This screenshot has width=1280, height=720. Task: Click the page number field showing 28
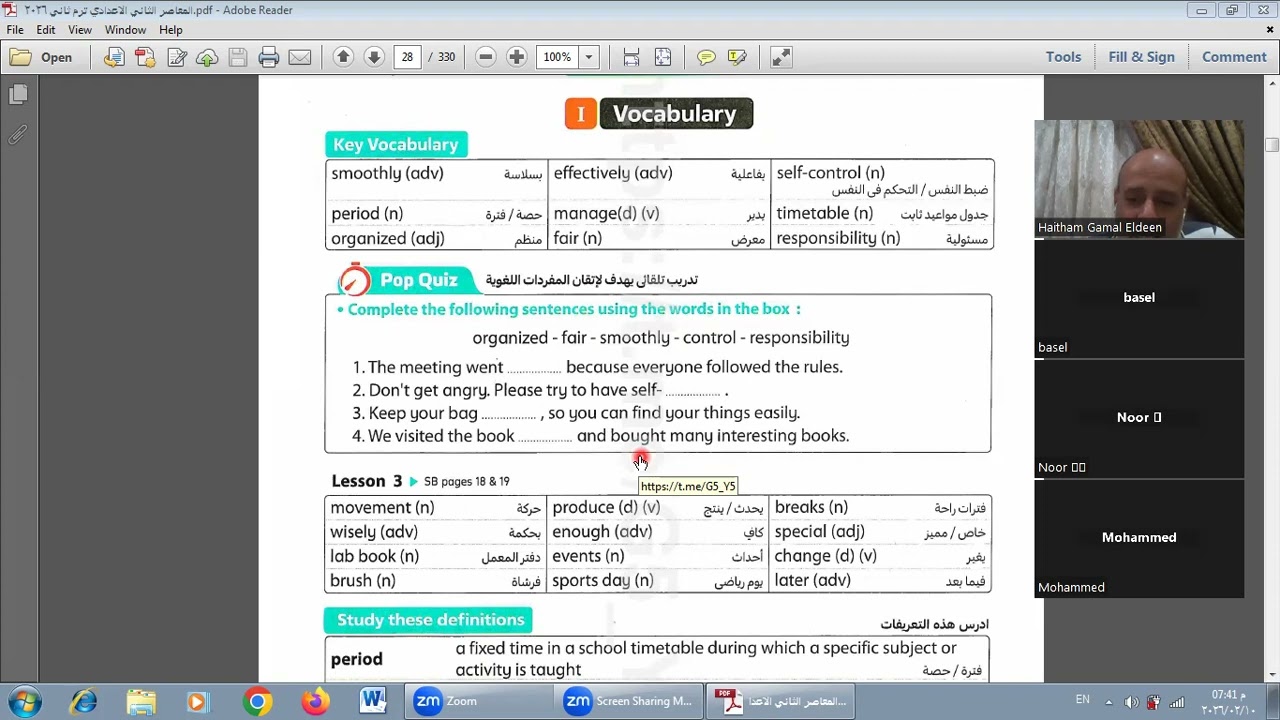click(x=407, y=57)
